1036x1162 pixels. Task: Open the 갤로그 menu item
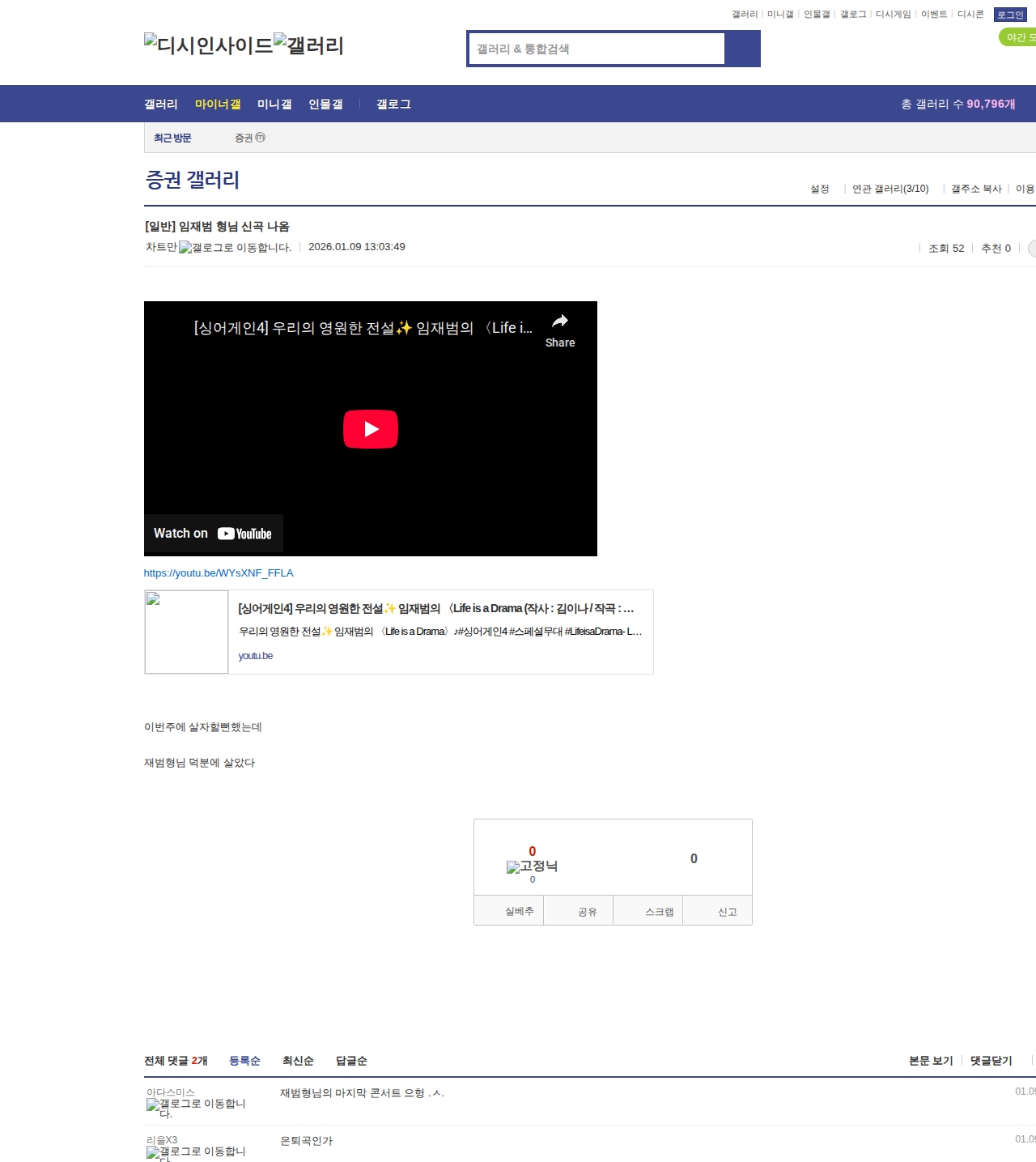[393, 104]
